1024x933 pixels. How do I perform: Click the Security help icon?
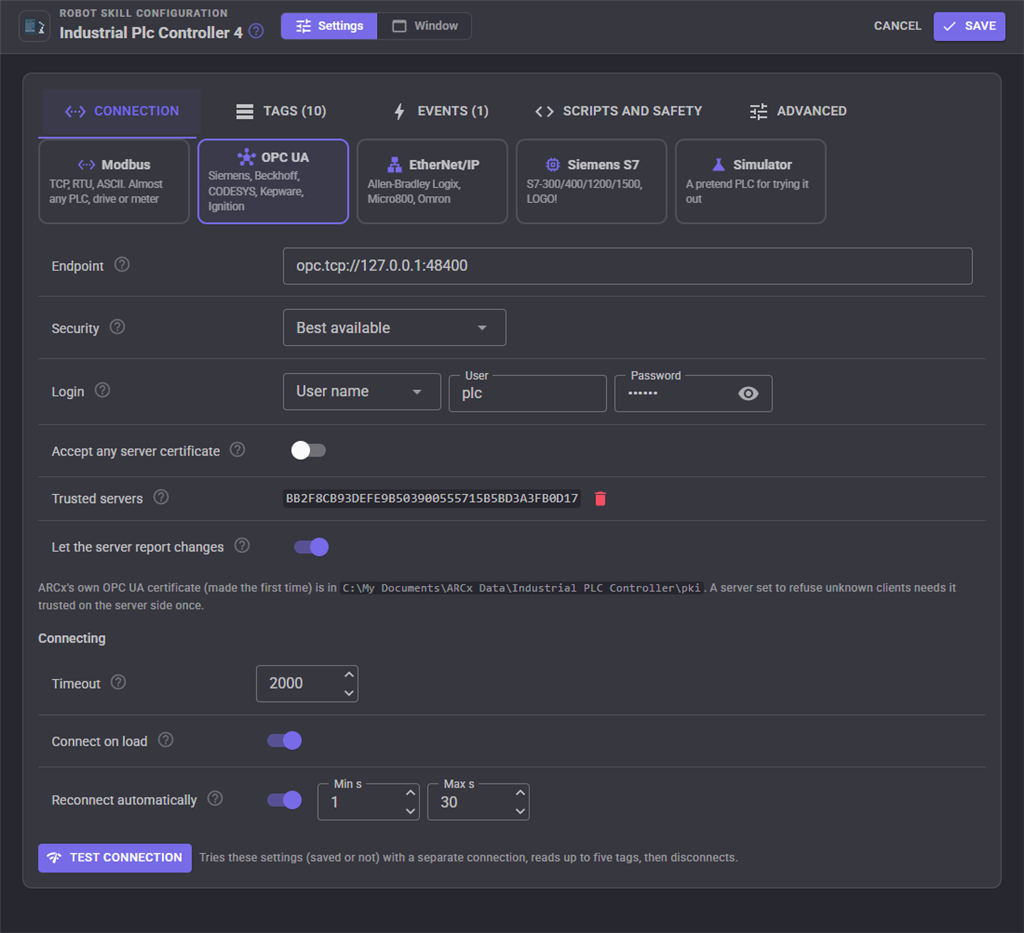pyautogui.click(x=118, y=327)
